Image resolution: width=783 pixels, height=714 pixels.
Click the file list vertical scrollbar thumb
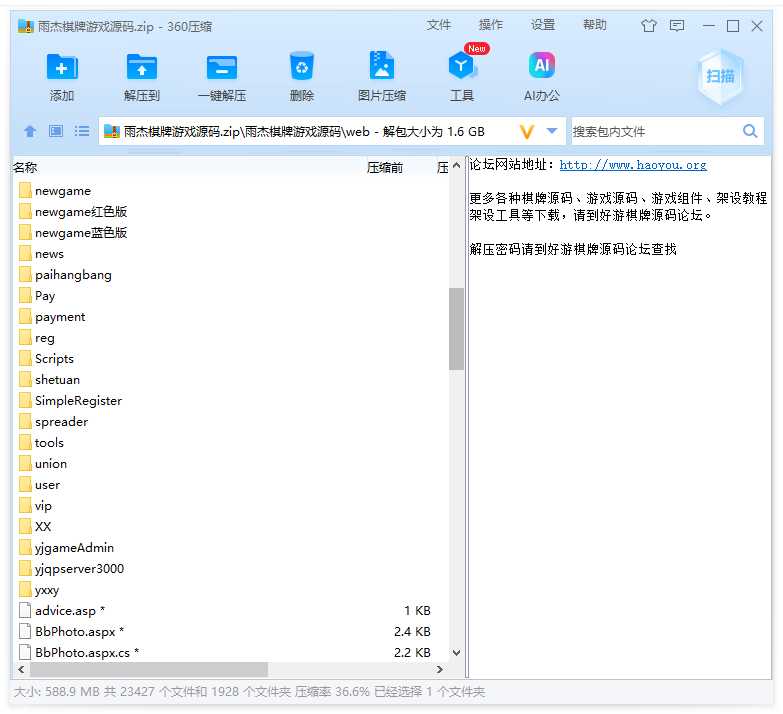456,329
